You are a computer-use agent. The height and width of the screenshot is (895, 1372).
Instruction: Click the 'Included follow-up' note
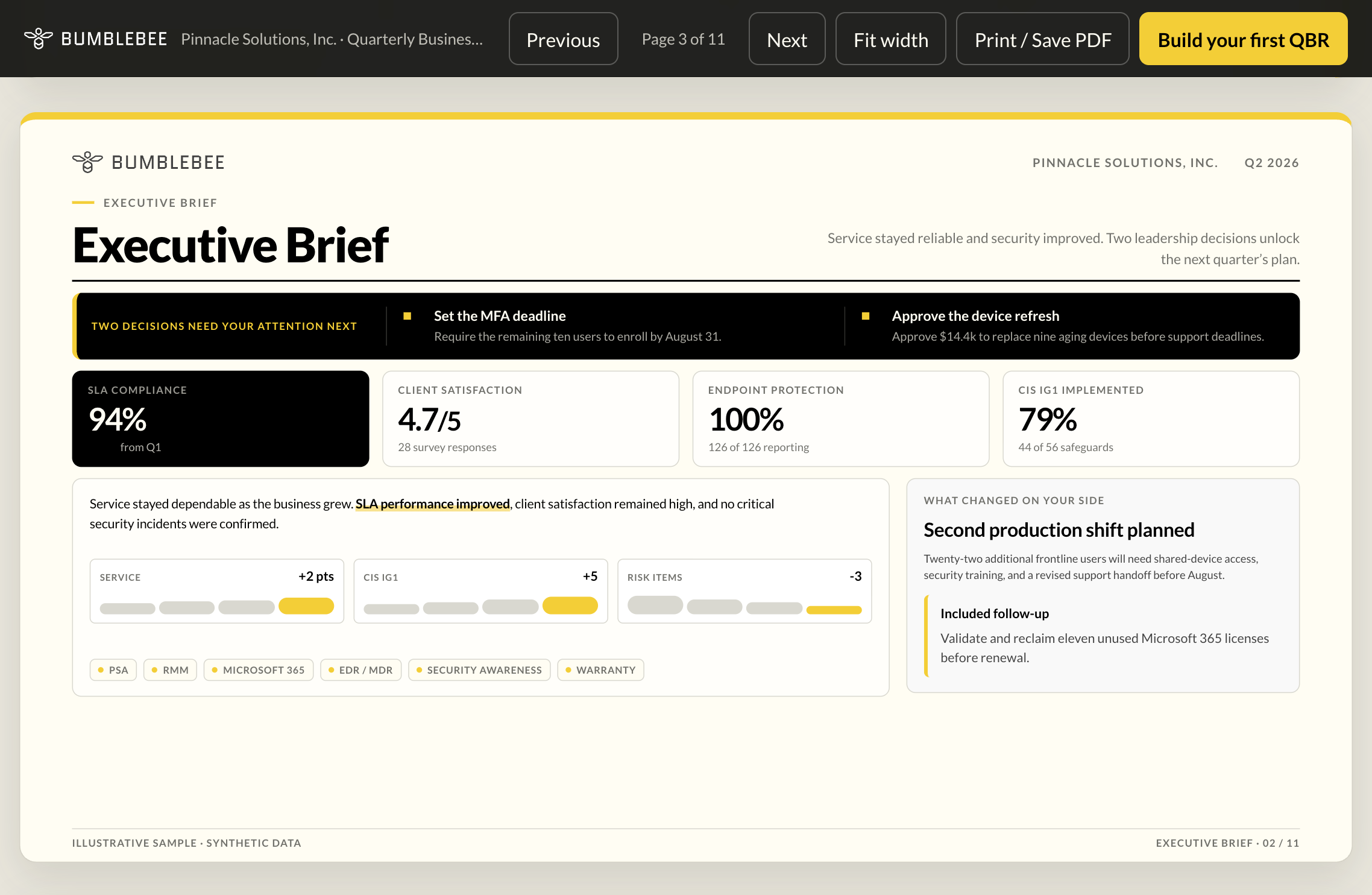(1104, 636)
